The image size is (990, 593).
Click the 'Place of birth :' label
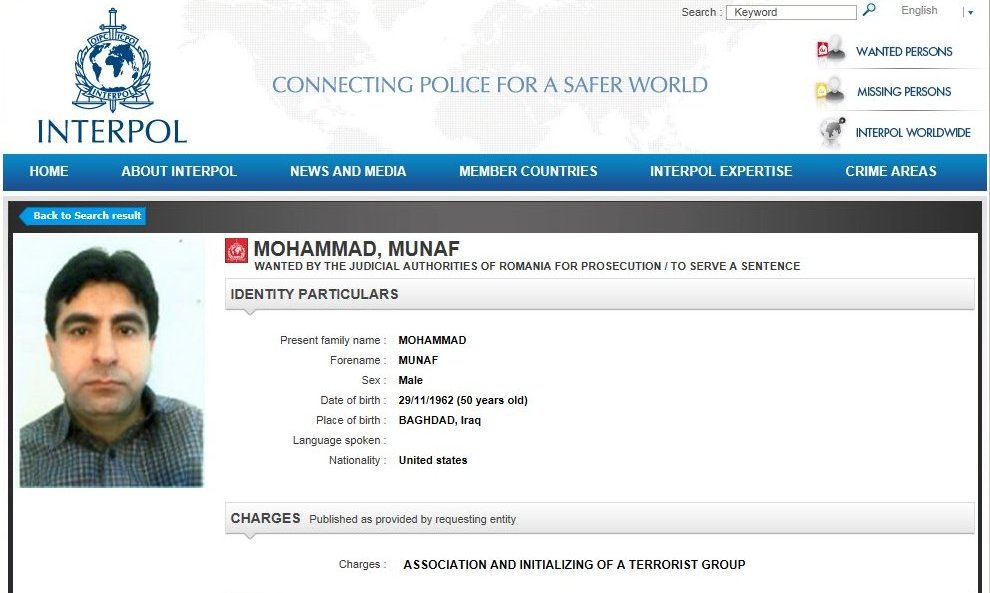pos(351,421)
